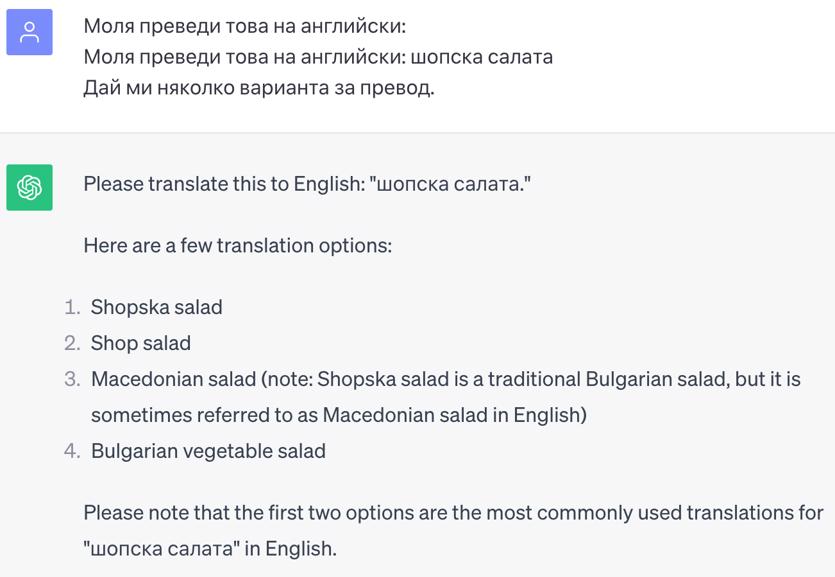
Task: Click the quoted "шопска салата." in the first reply line
Action: [x=451, y=184]
